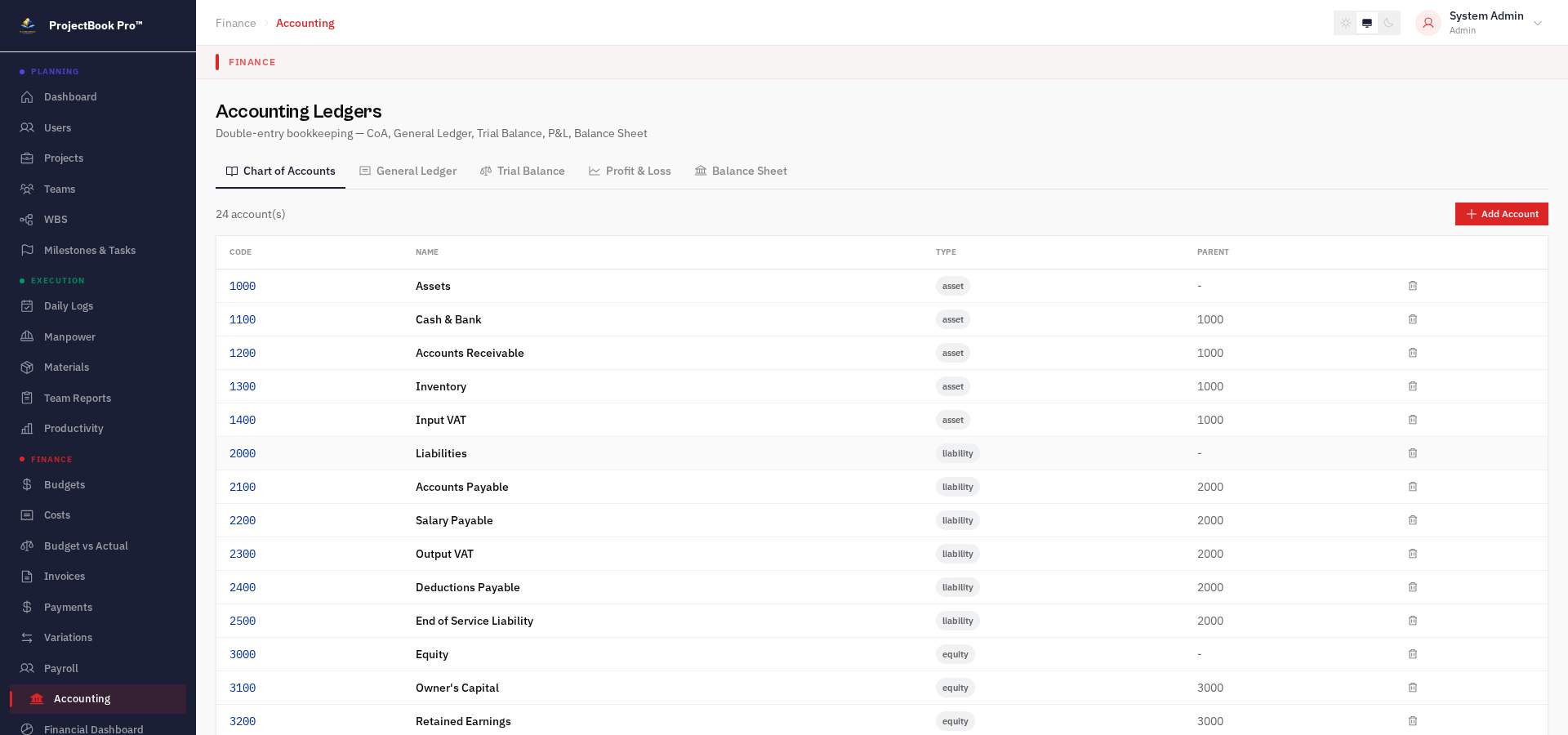Click the user avatar icon

(1428, 23)
